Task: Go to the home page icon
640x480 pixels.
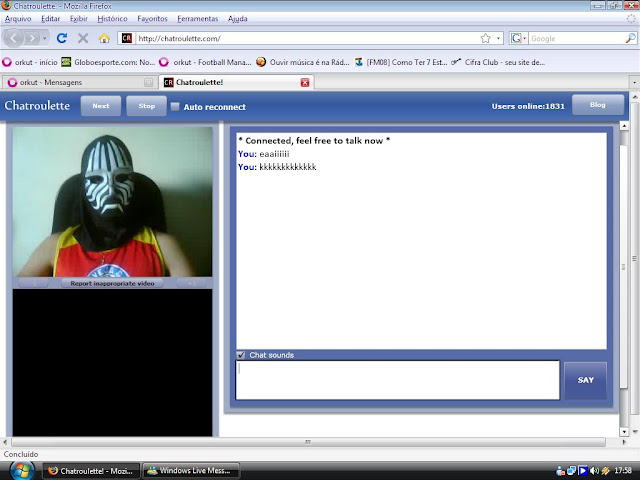Action: point(104,38)
